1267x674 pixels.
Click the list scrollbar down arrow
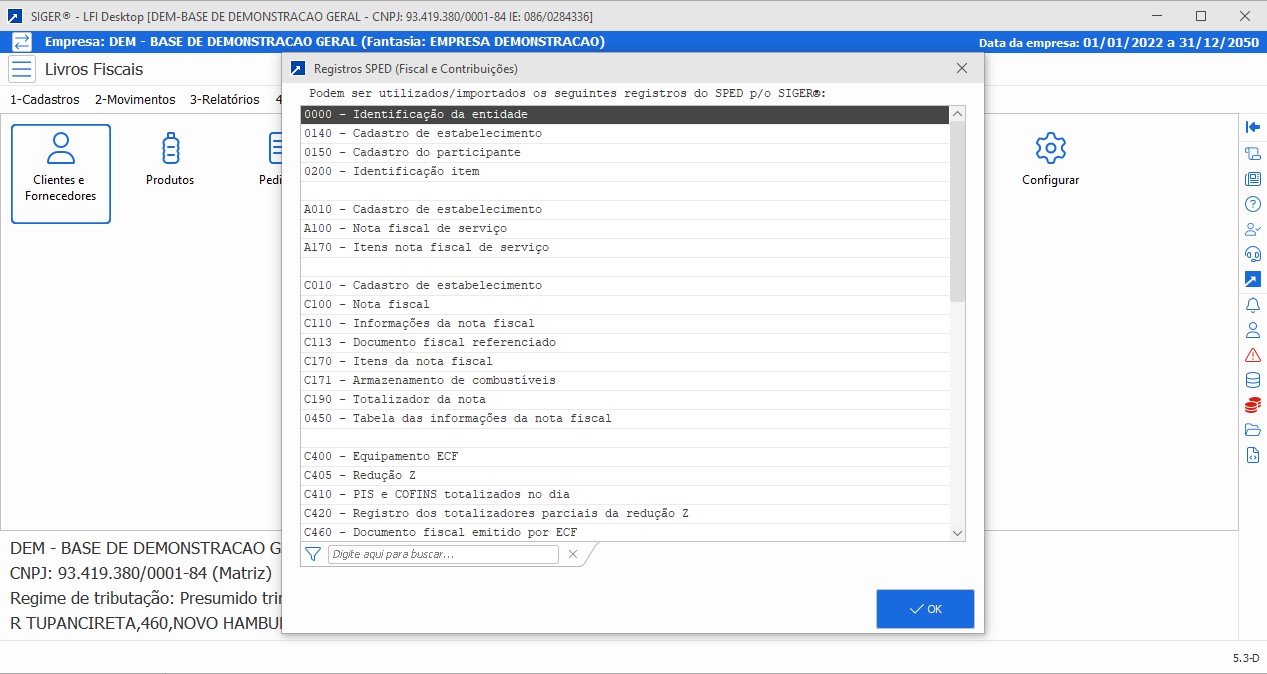(x=957, y=533)
